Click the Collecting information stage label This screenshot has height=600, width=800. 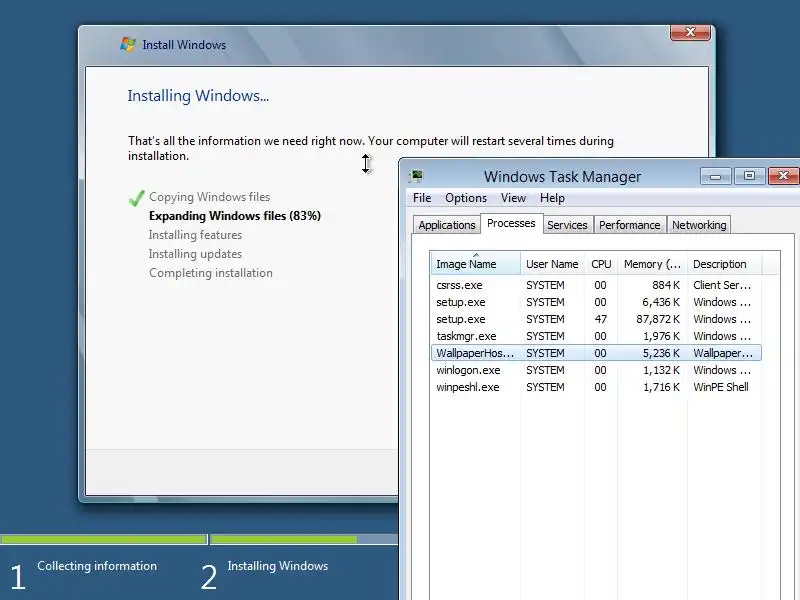(97, 566)
